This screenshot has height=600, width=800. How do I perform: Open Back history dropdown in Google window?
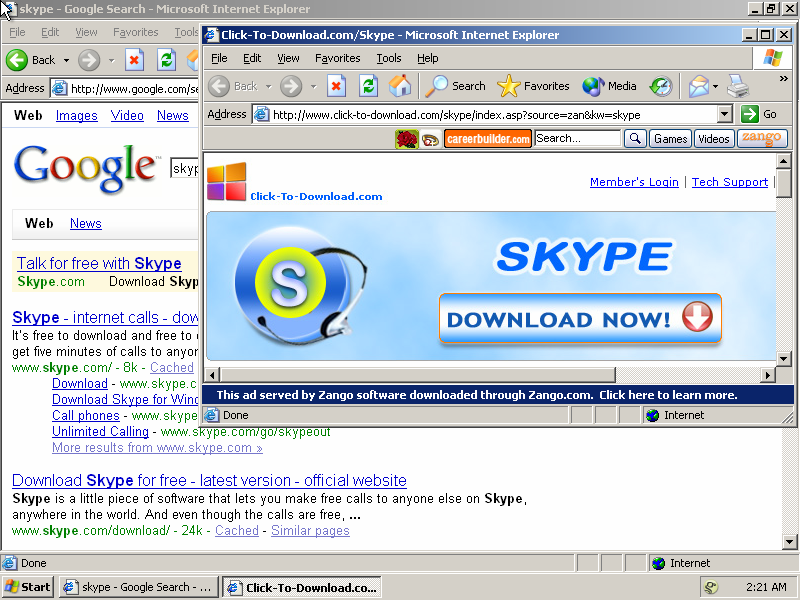(66, 60)
